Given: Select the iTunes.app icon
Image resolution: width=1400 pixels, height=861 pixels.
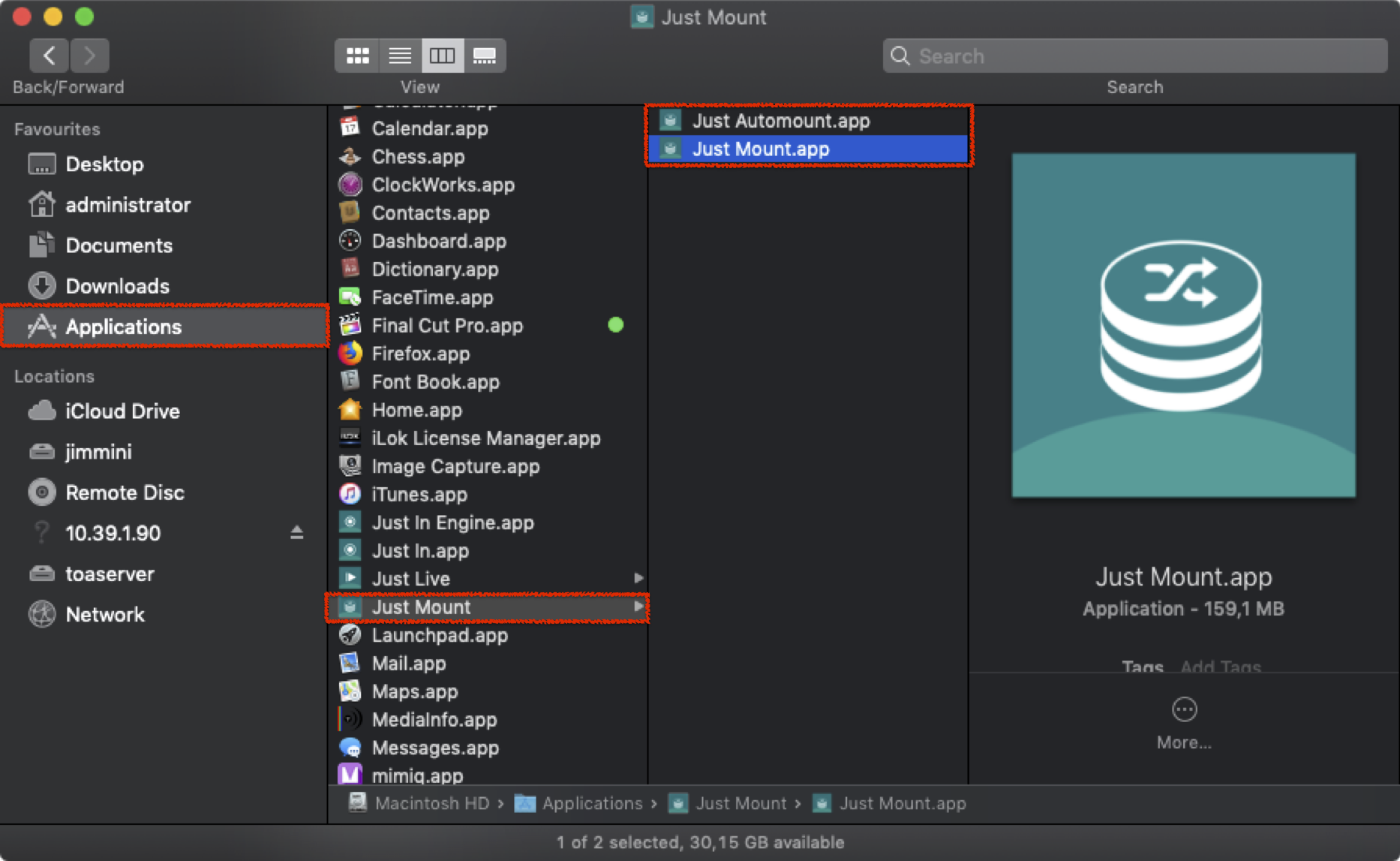Looking at the screenshot, I should pos(350,494).
